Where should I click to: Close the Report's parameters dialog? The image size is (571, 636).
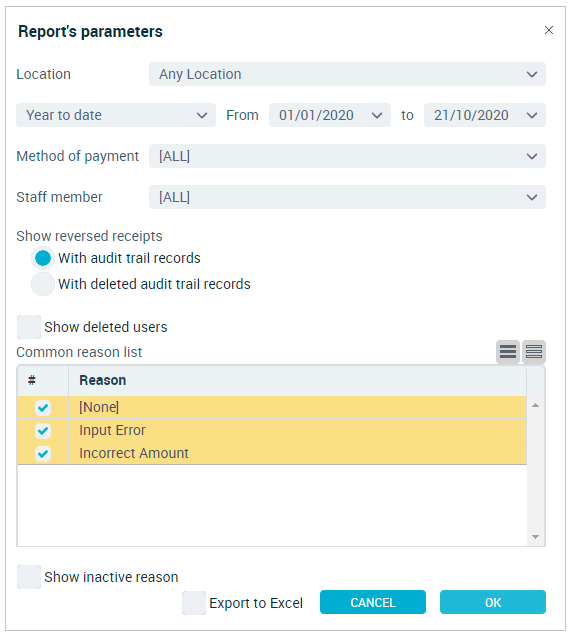pyautogui.click(x=549, y=30)
